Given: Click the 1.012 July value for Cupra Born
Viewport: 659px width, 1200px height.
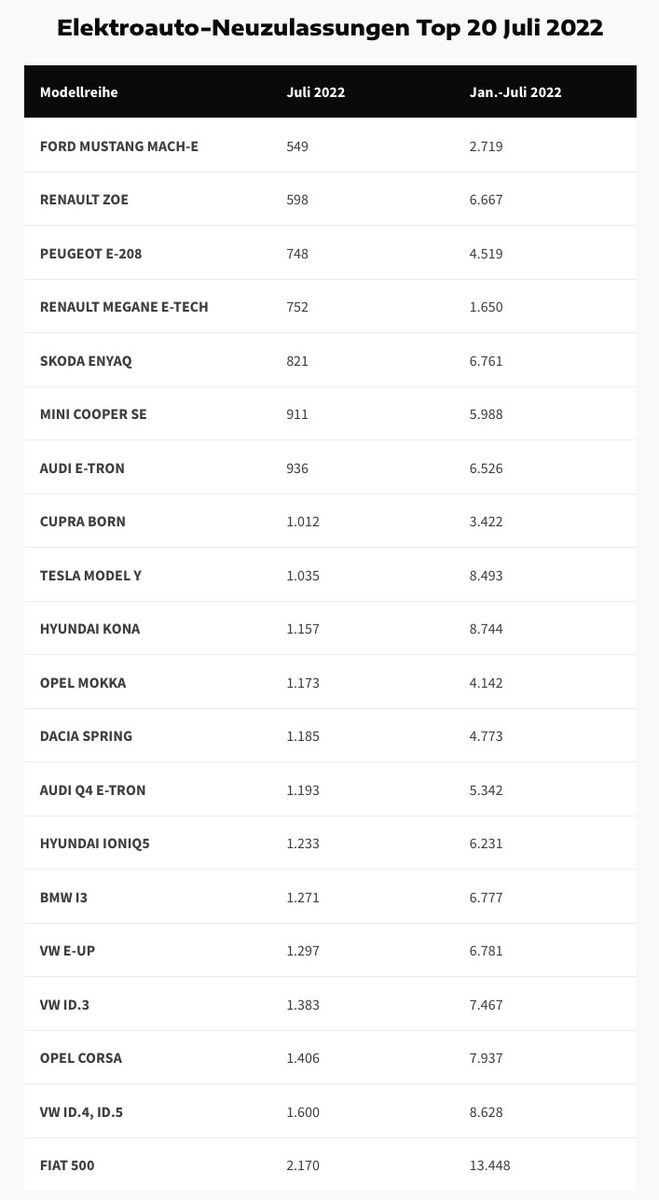Looking at the screenshot, I should coord(303,522).
